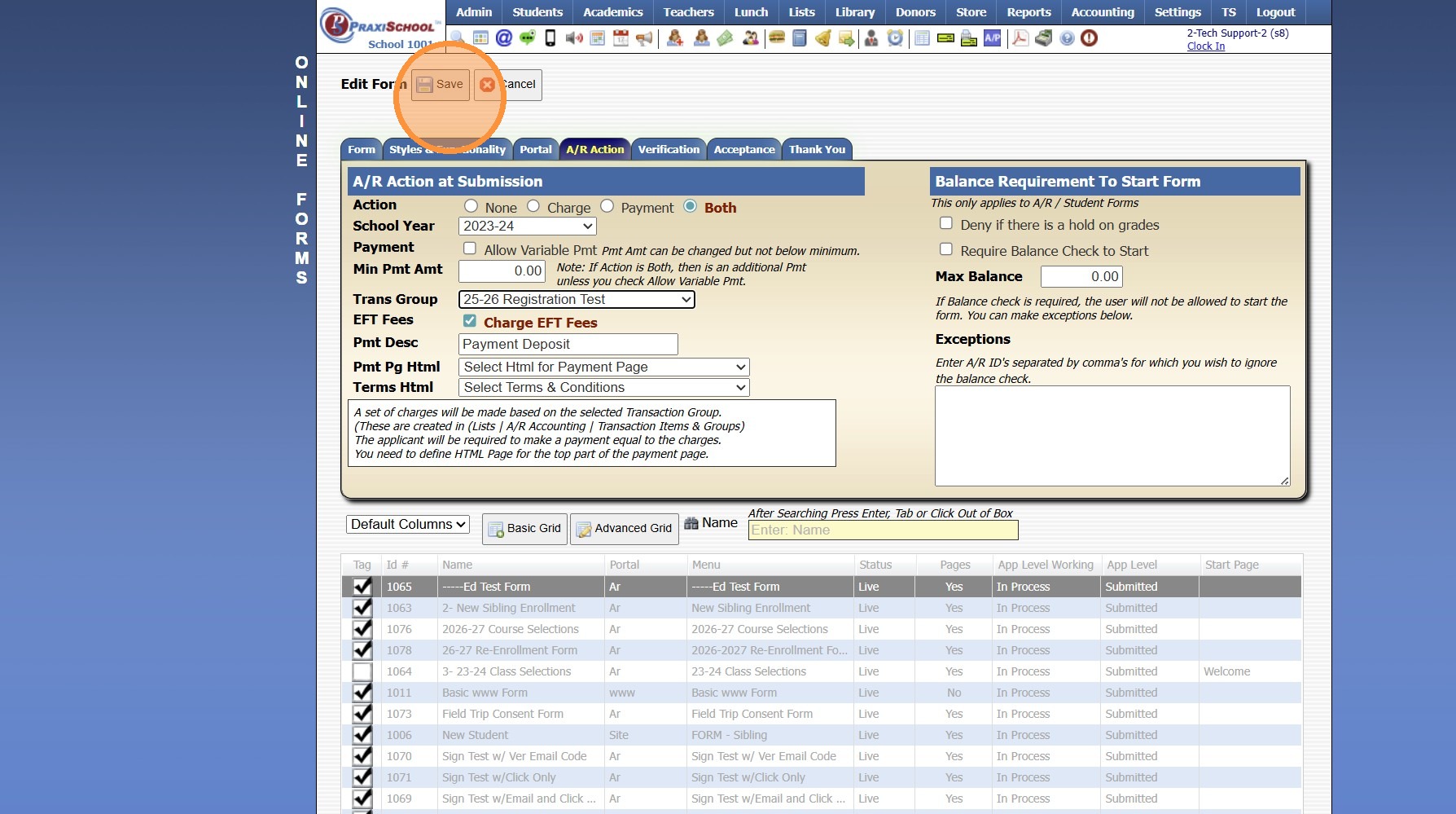Enable Allow Variable Pmt checkbox
Viewport: 1456px width, 814px height.
click(x=470, y=249)
